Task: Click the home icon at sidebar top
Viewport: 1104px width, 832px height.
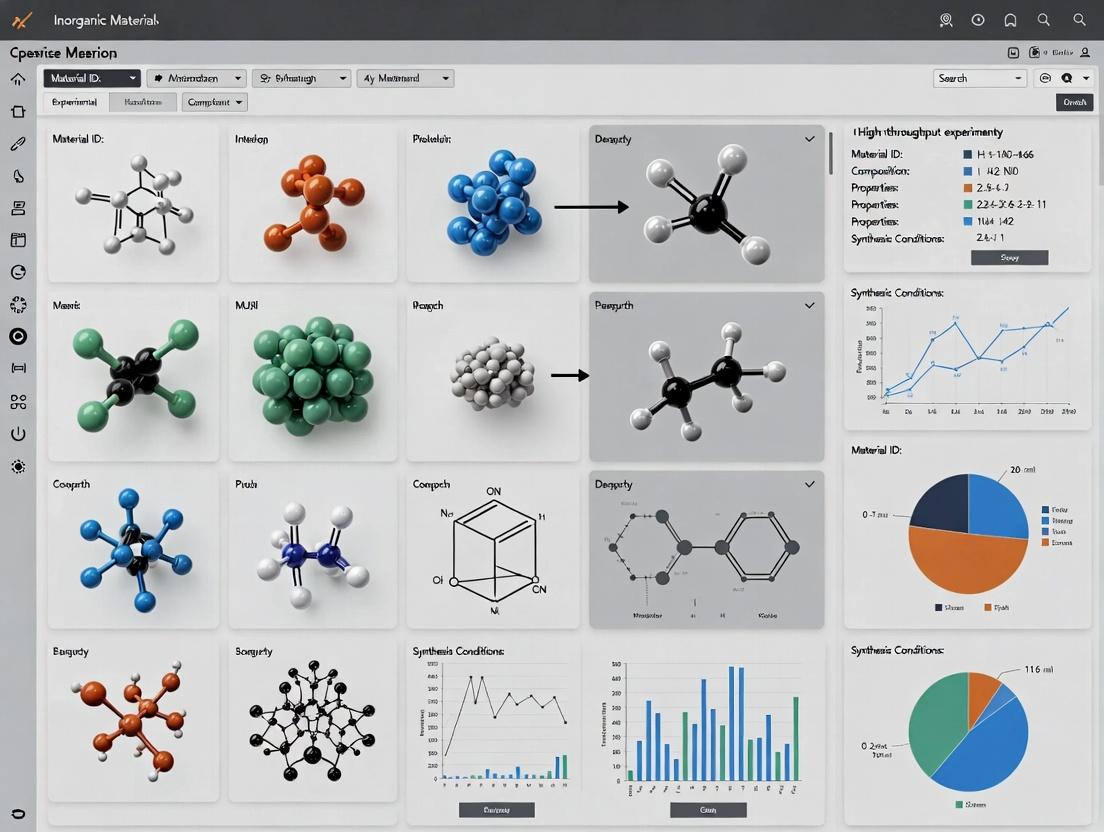Action: point(18,78)
